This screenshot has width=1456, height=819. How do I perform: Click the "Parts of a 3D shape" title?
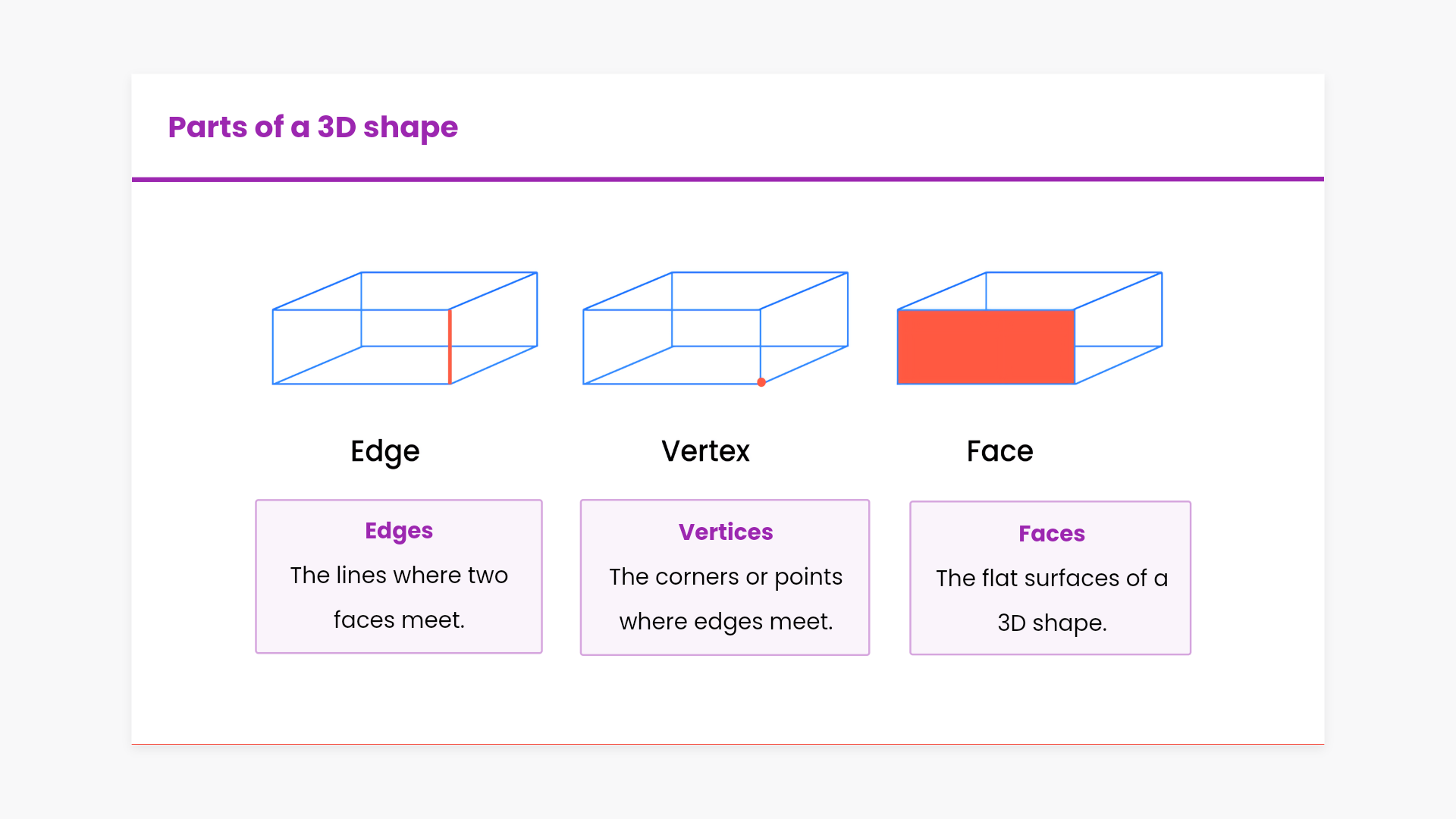pyautogui.click(x=312, y=127)
